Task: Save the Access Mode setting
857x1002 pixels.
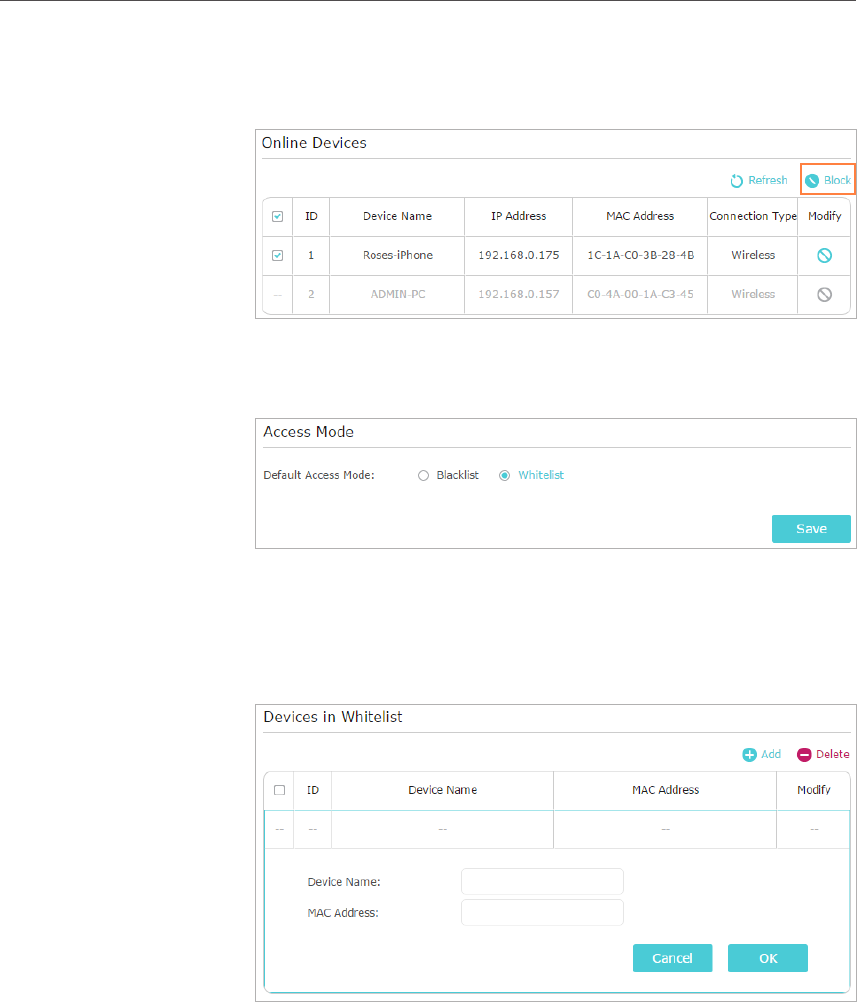Action: (x=811, y=529)
